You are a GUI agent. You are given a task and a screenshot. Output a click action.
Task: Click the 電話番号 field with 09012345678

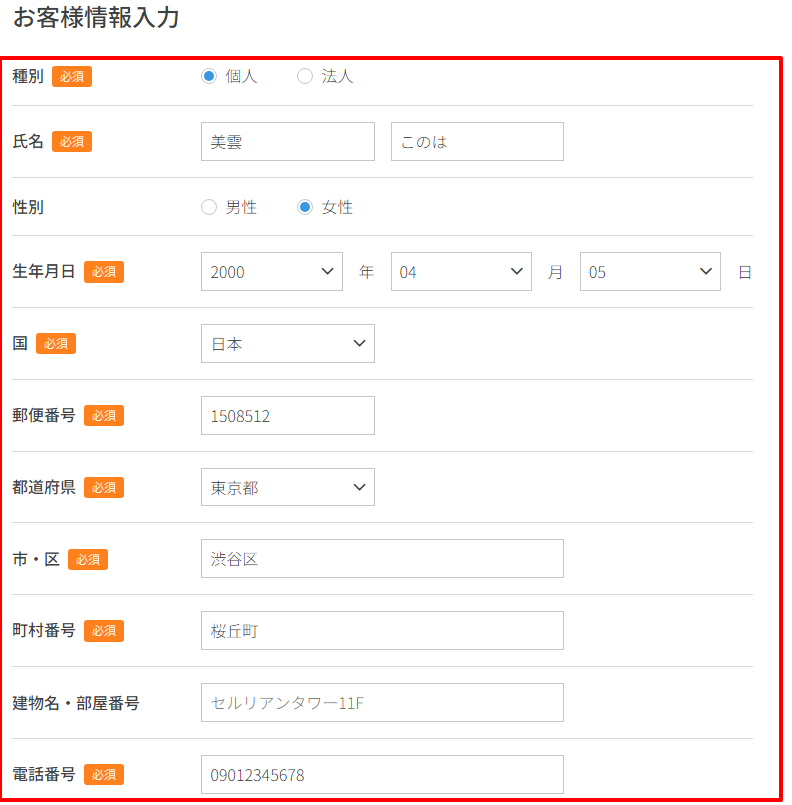382,774
